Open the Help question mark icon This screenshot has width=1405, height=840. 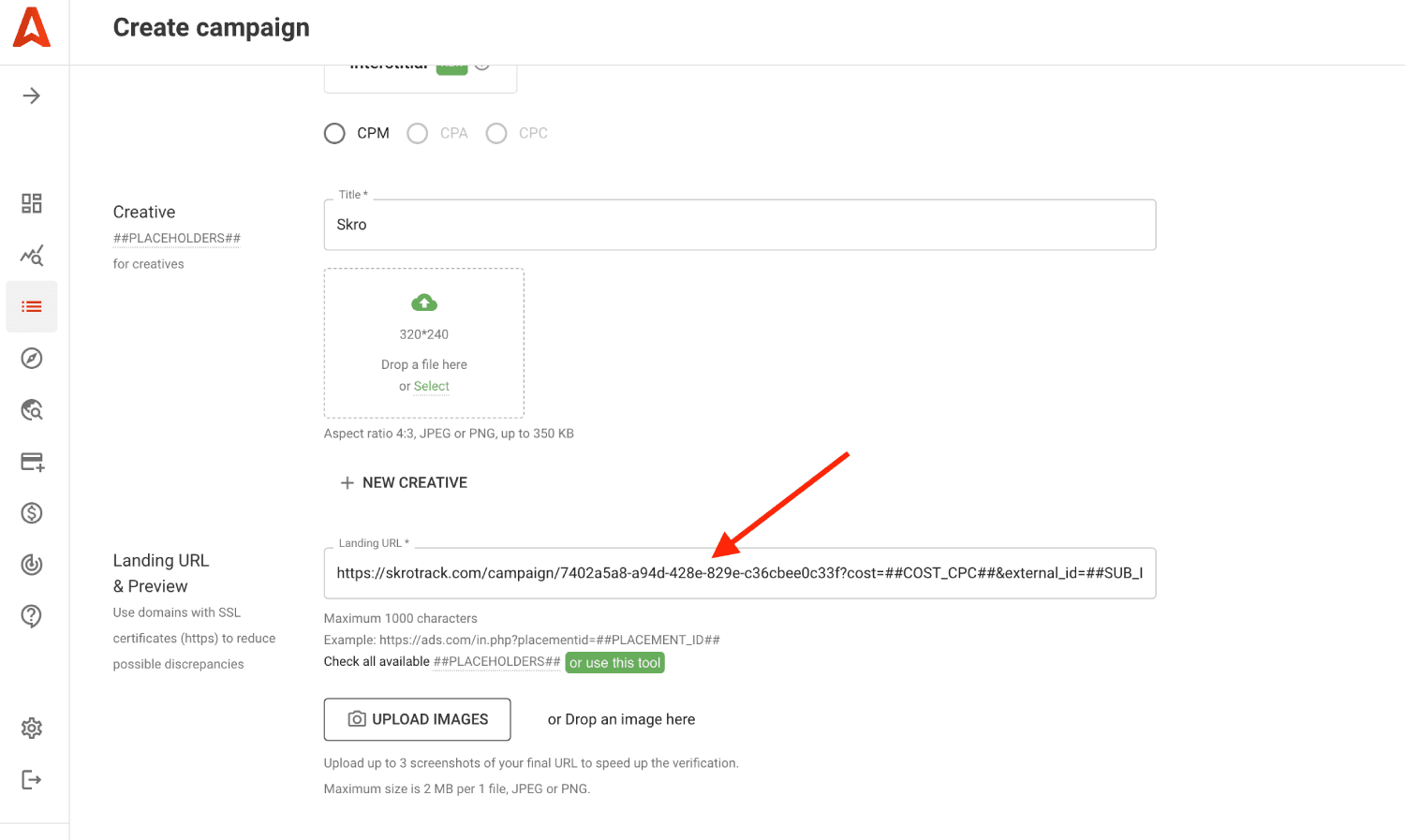[x=32, y=615]
